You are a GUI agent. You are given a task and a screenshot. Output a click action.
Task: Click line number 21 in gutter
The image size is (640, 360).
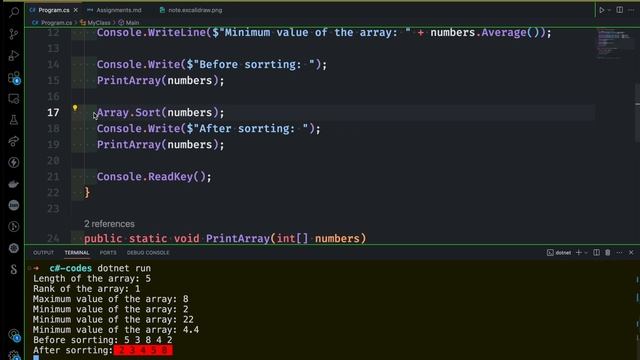(53, 177)
